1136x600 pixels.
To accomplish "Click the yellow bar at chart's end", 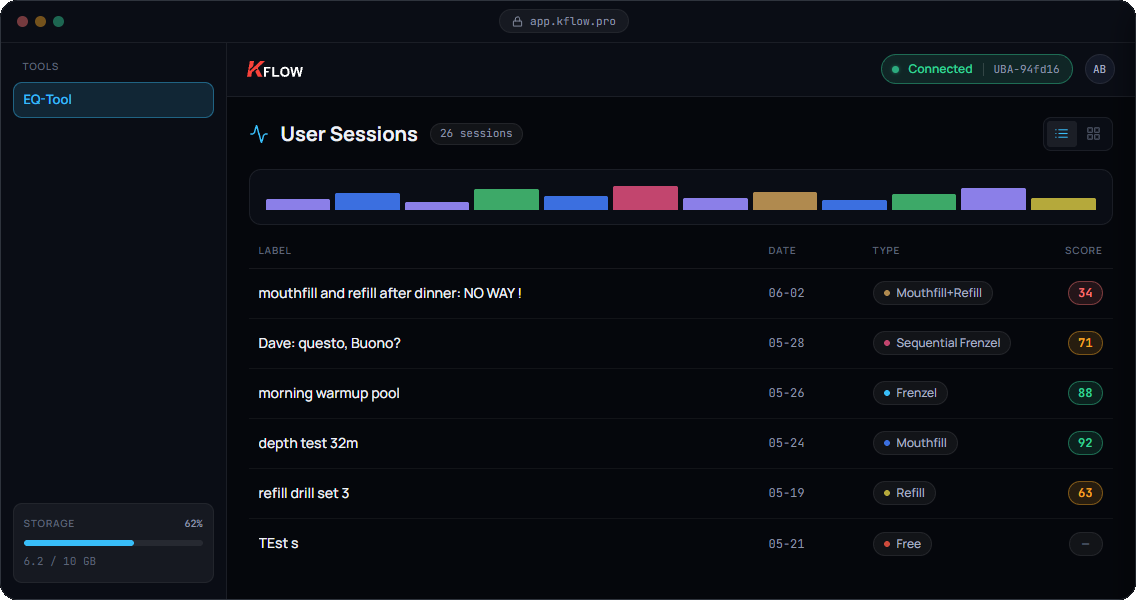I will (1063, 204).
